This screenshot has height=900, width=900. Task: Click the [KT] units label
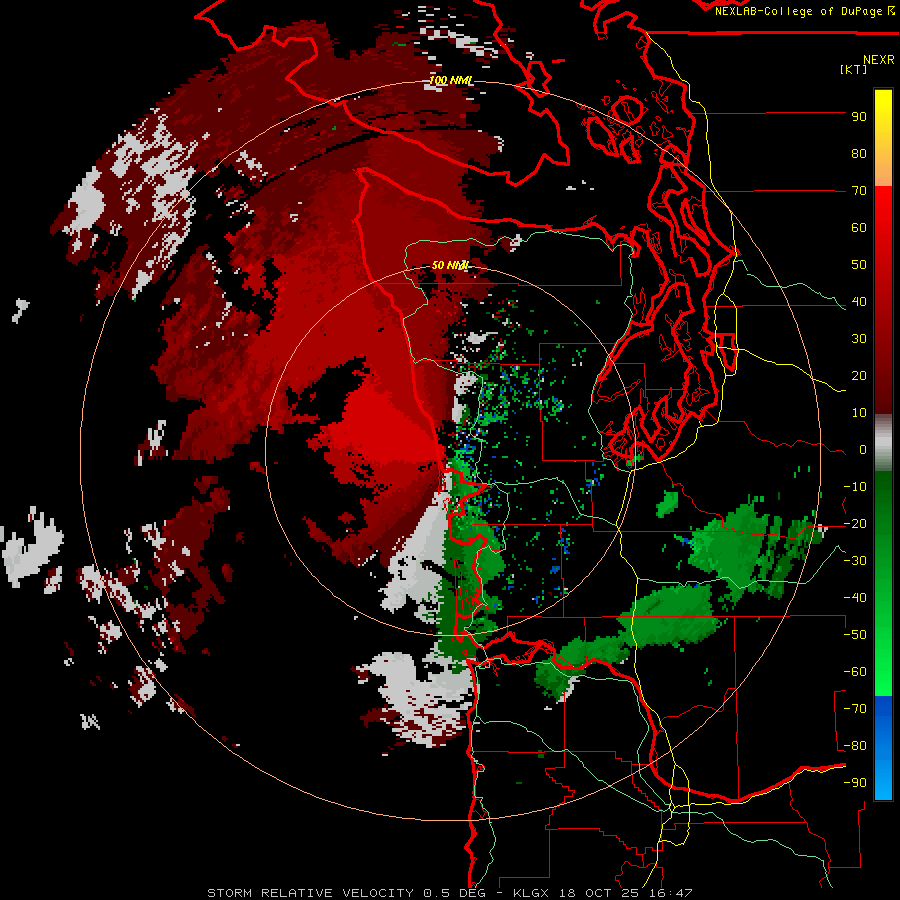click(853, 69)
